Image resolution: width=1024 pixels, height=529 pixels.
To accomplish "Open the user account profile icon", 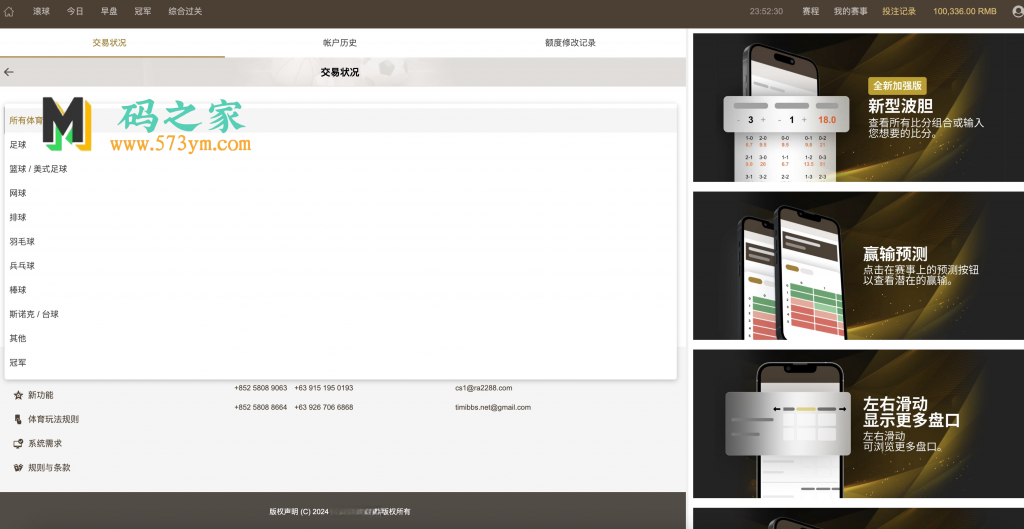I will [x=1016, y=12].
